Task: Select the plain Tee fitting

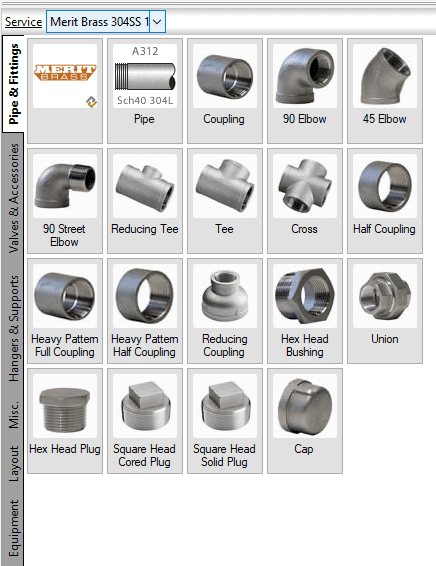Action: pos(225,201)
